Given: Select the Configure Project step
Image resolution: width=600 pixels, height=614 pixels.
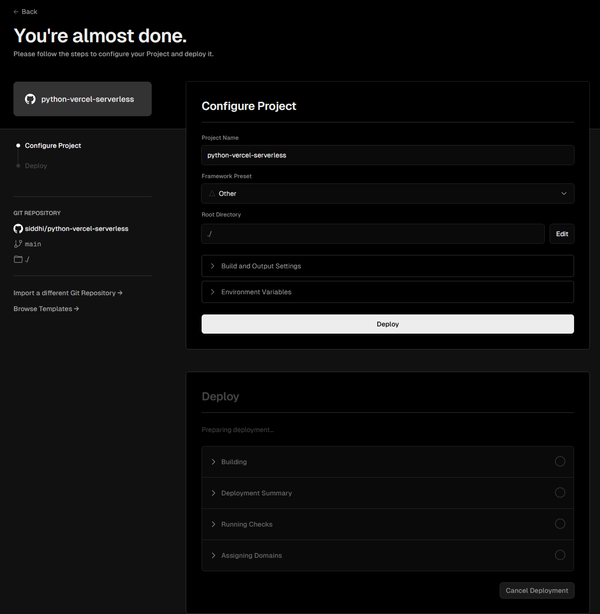Looking at the screenshot, I should (x=52, y=146).
